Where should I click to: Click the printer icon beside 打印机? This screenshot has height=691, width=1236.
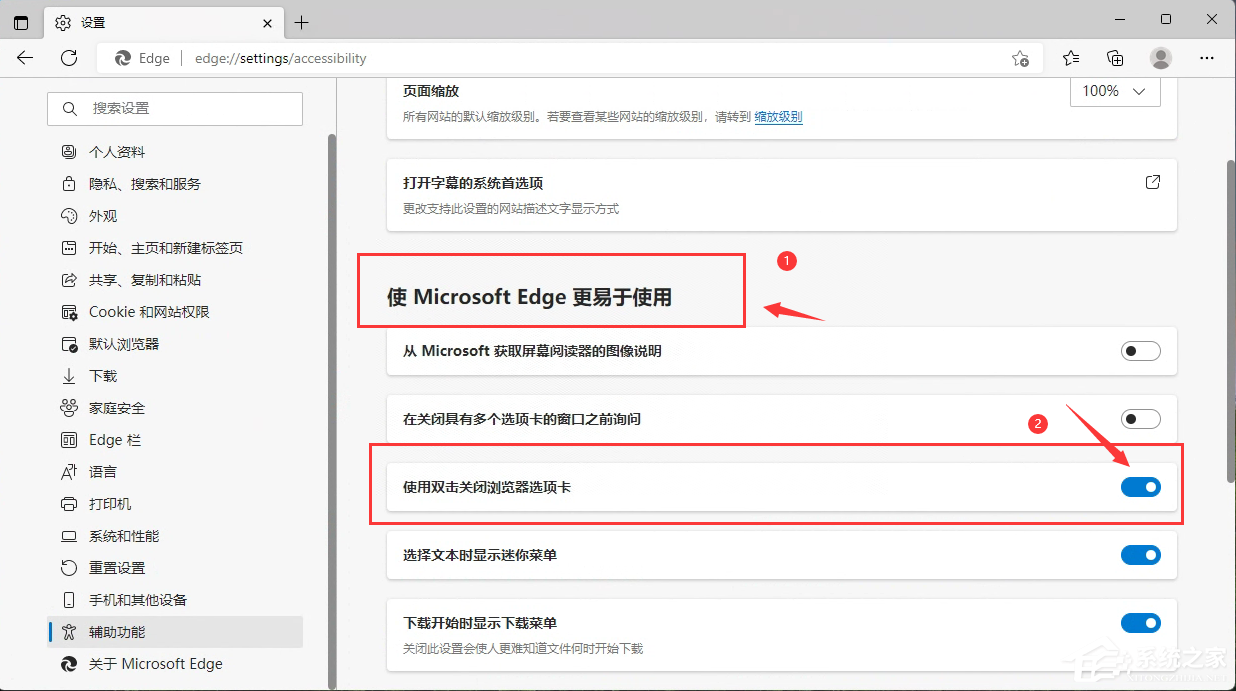[x=69, y=504]
